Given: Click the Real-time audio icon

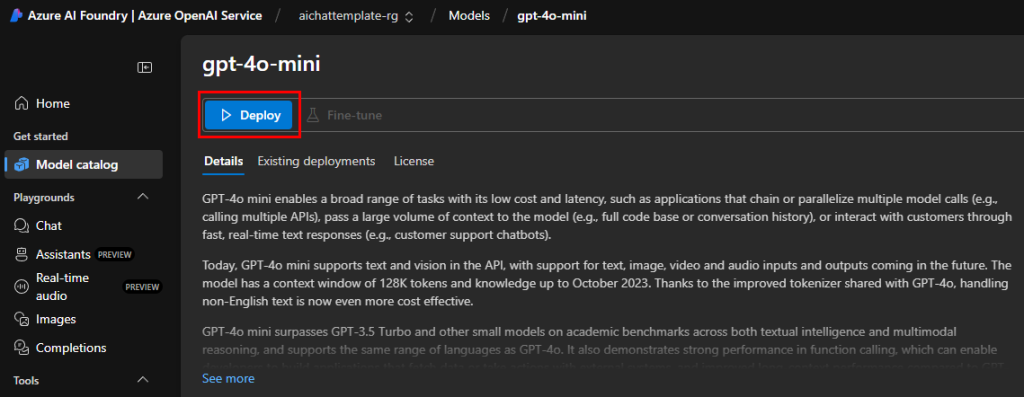Looking at the screenshot, I should click(x=22, y=287).
